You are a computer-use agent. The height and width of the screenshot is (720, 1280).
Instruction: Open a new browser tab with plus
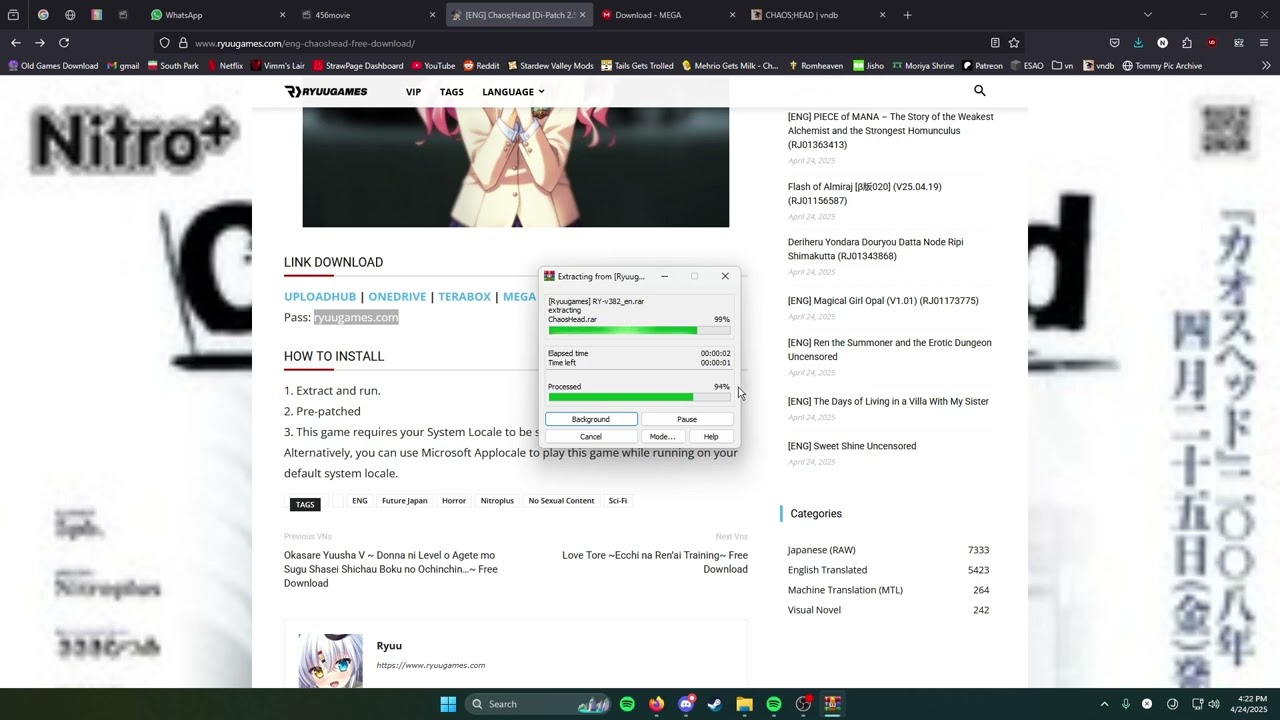pyautogui.click(x=908, y=15)
